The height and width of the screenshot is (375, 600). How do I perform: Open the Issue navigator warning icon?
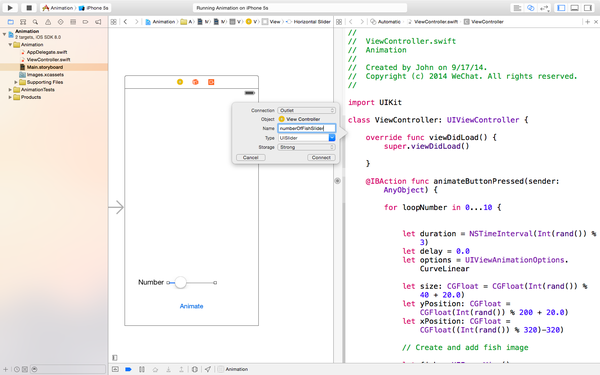pyautogui.click(x=48, y=22)
